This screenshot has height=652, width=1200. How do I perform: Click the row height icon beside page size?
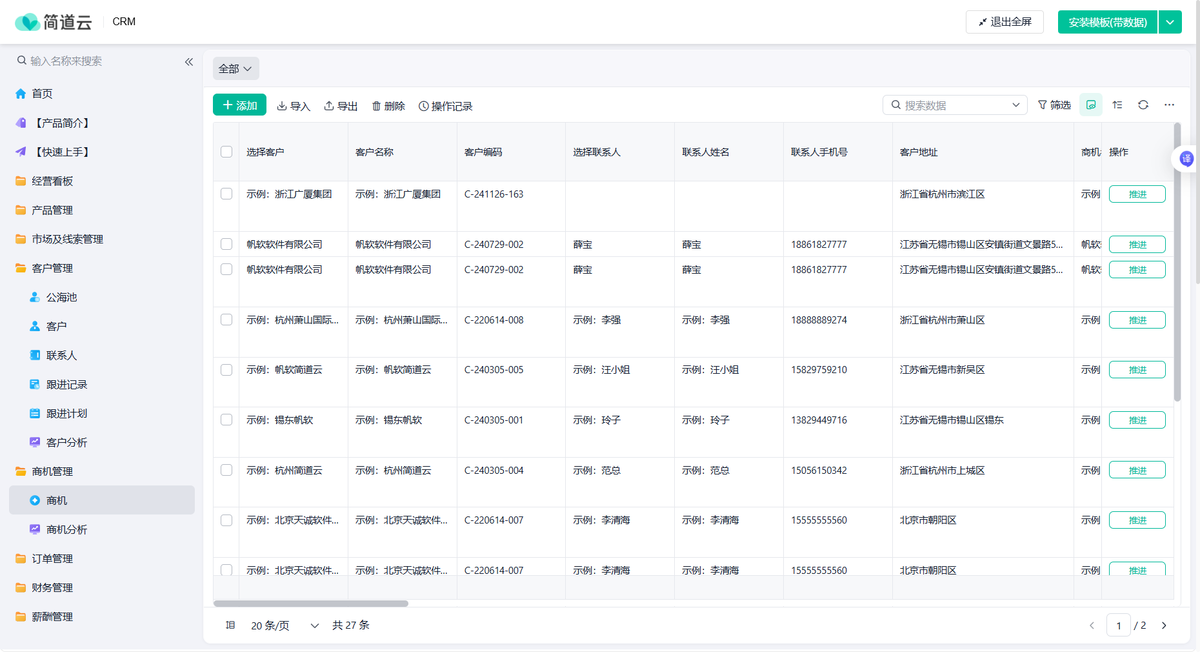(230, 625)
